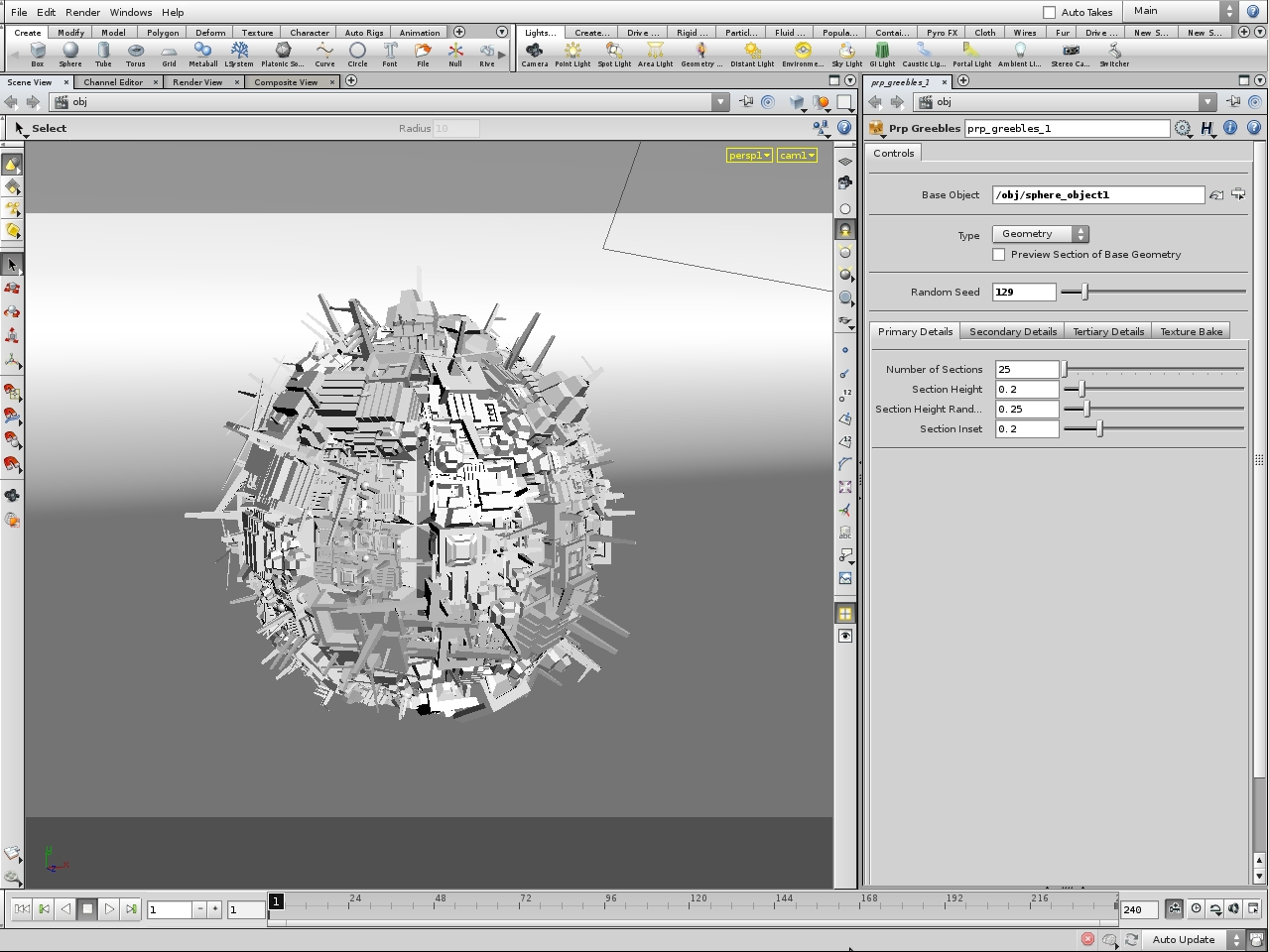Viewport: 1270px width, 952px height.
Task: Open the gear options menu on Prp Greebles
Action: (1184, 128)
